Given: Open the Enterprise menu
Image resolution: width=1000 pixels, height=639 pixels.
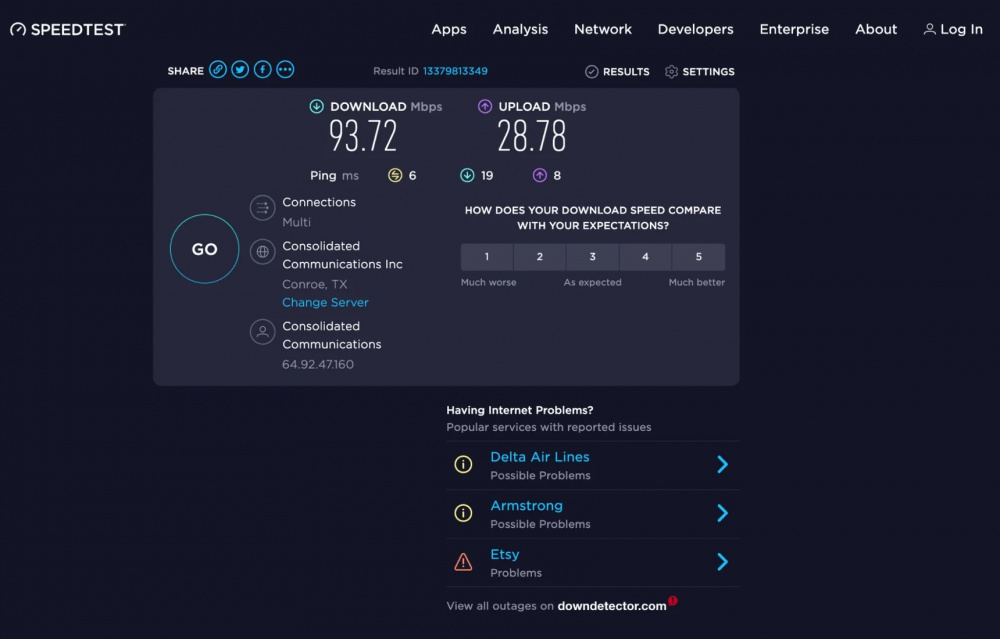Looking at the screenshot, I should point(794,29).
